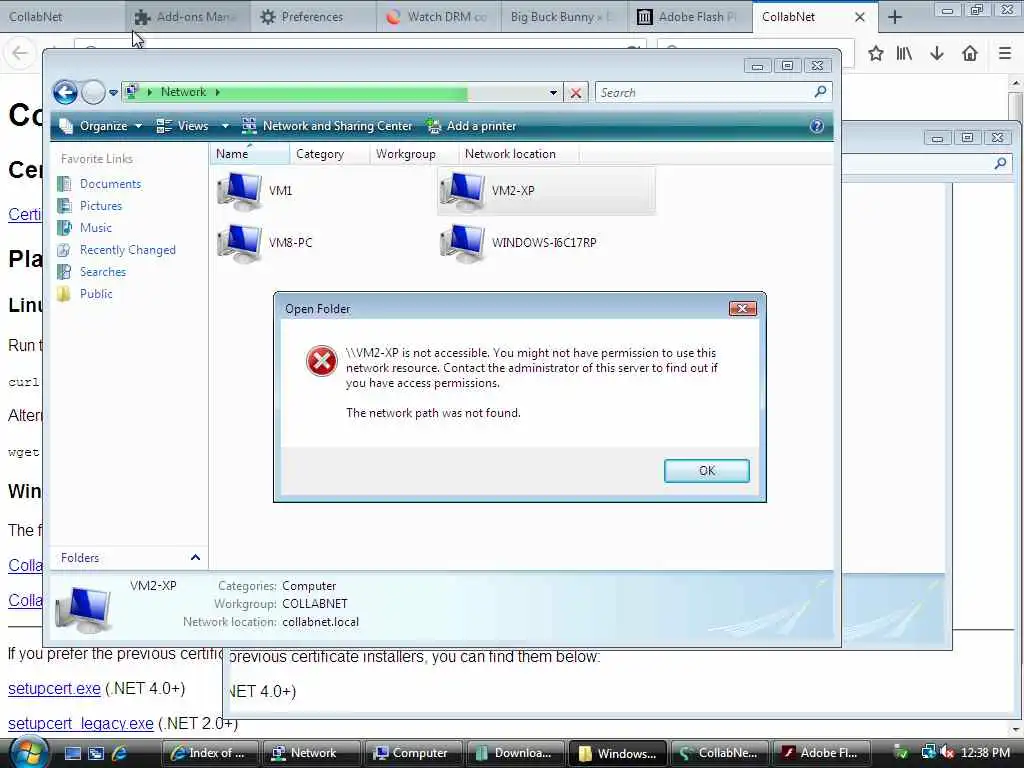Sort by Network location column header
Viewport: 1024px width, 768px height.
pos(519,154)
